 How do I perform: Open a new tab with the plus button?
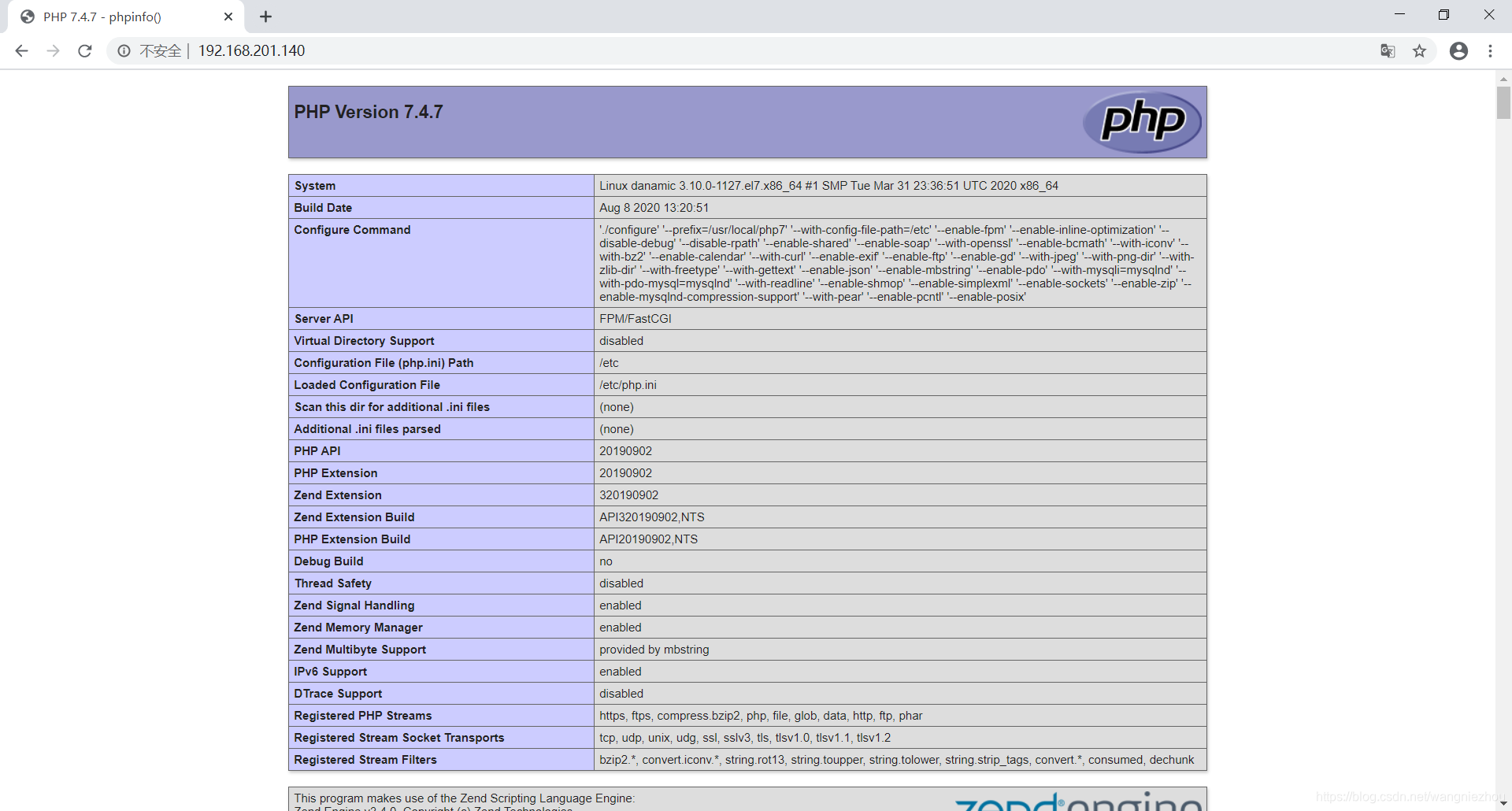[265, 17]
